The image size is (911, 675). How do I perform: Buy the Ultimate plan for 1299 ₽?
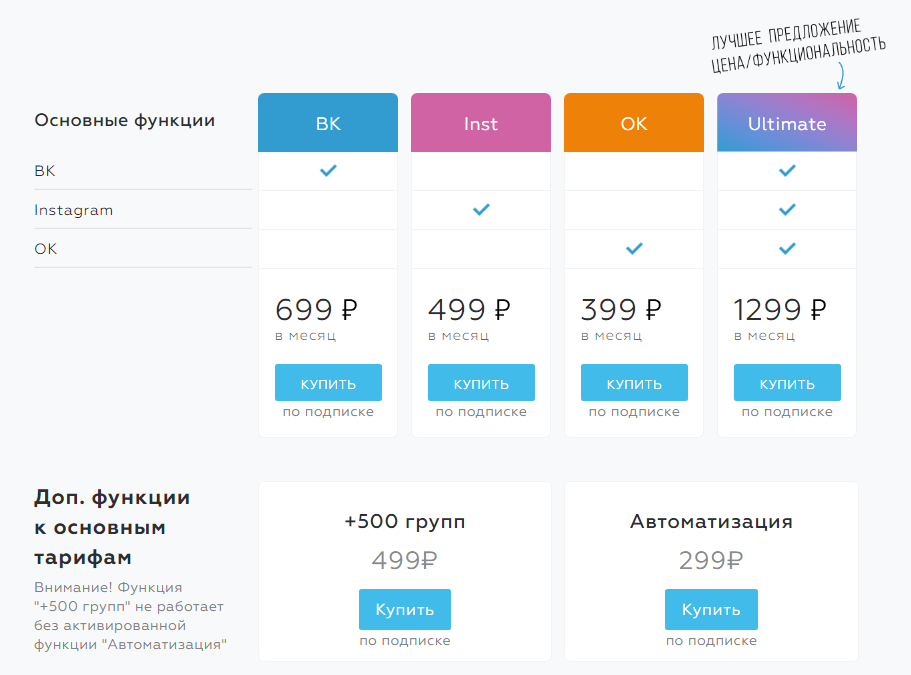(x=787, y=383)
